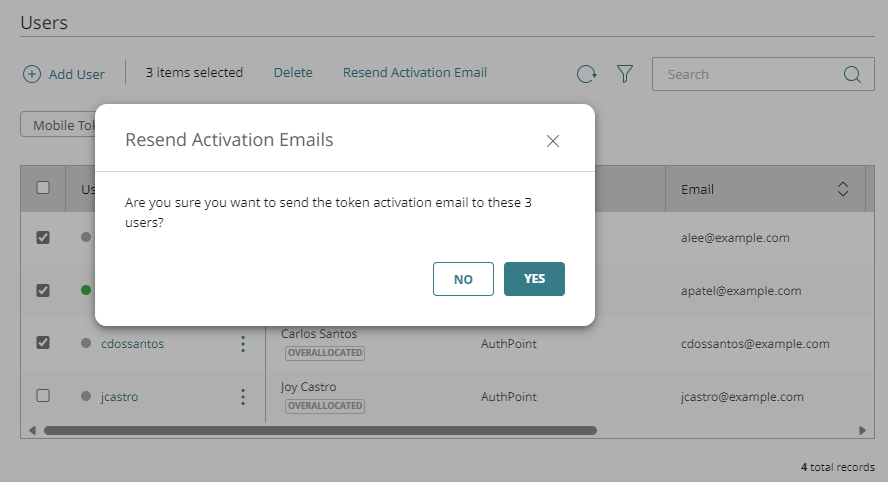Open jcastro row three-dot menu
Viewport: 888px width, 482px height.
pos(243,397)
